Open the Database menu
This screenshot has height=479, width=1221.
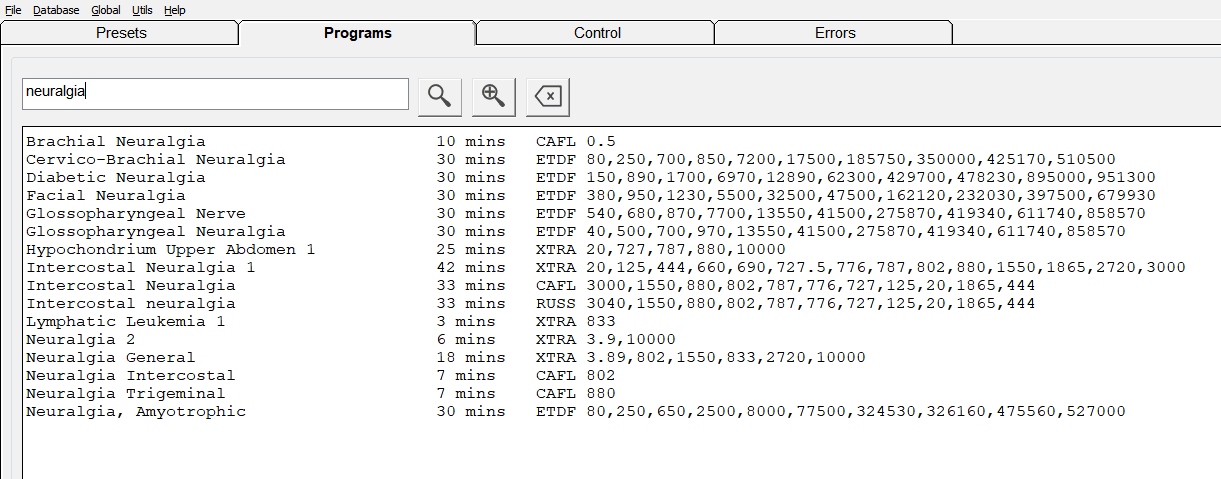[x=56, y=10]
